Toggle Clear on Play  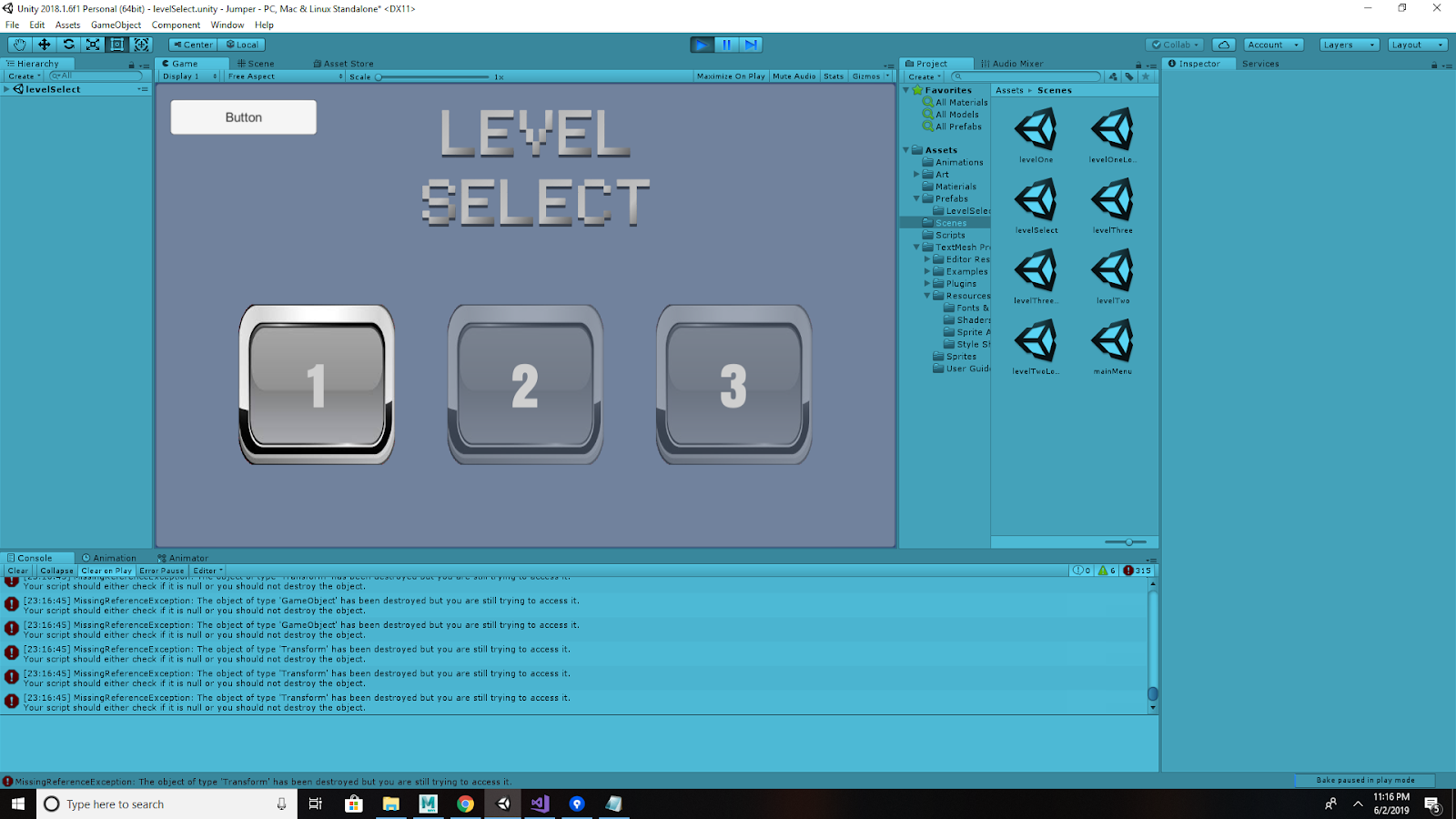point(106,571)
